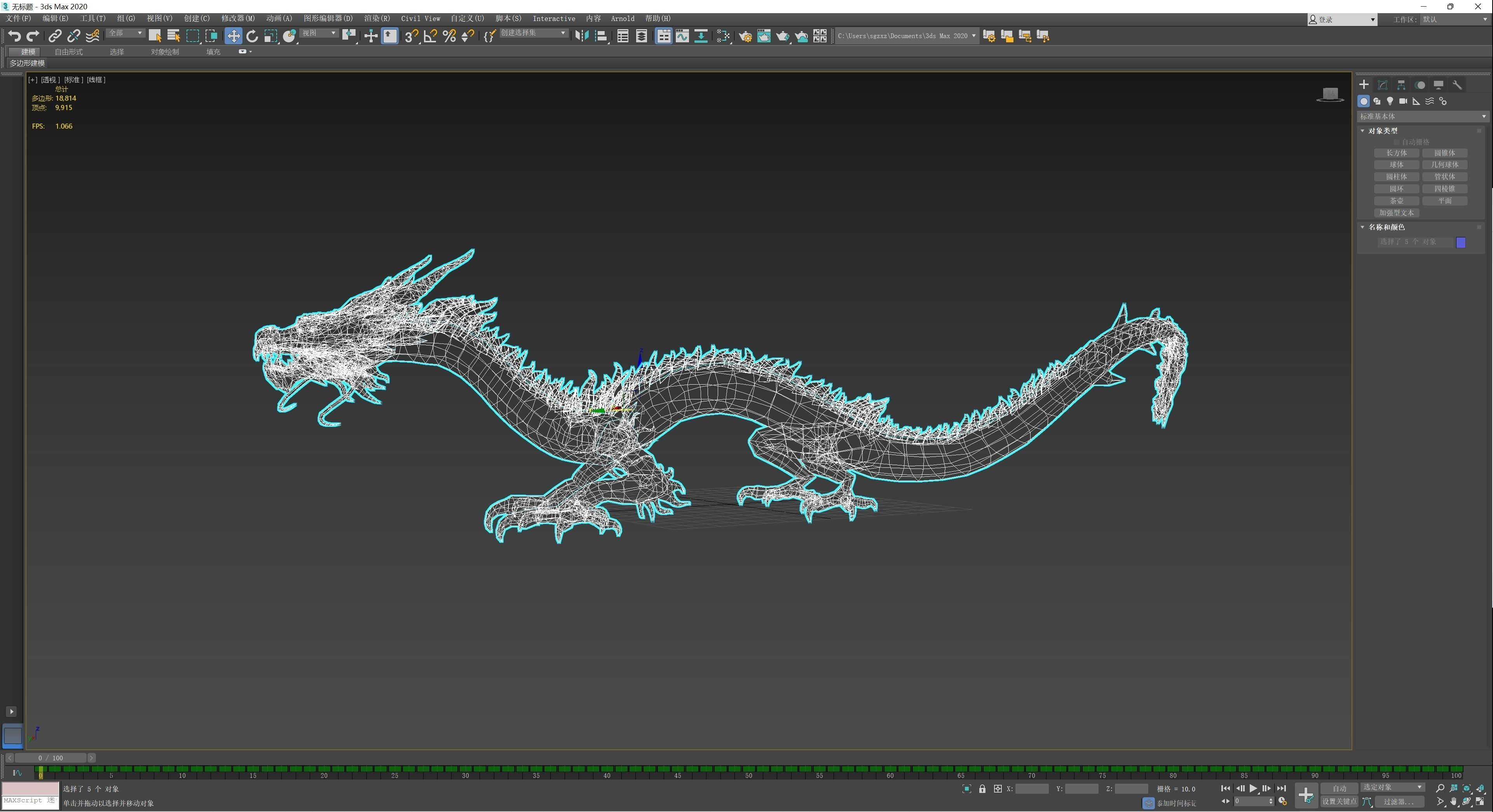Select the Shapes category icon
The height and width of the screenshot is (812, 1493).
click(1377, 101)
